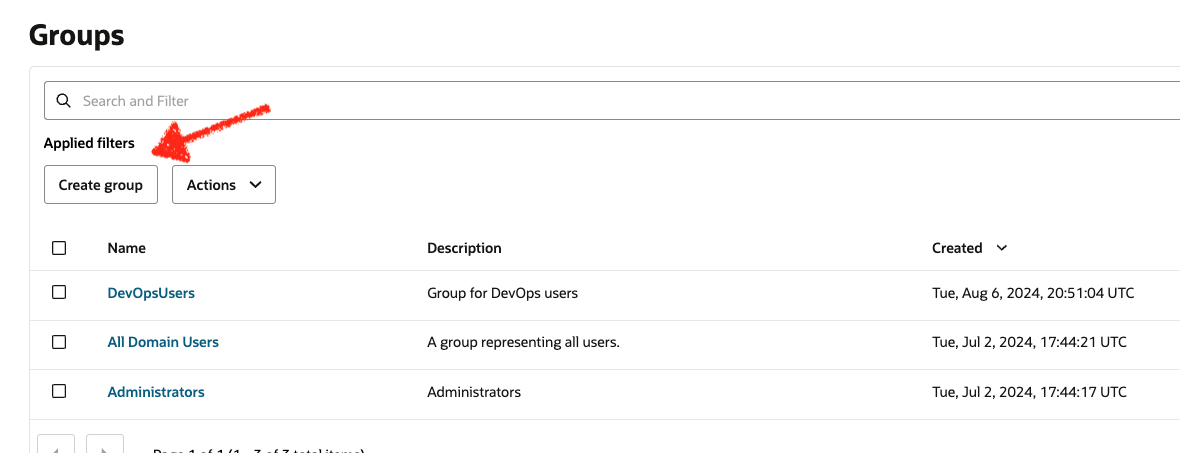Focus the Search and Filter field
Image resolution: width=1180 pixels, height=453 pixels.
[x=612, y=101]
